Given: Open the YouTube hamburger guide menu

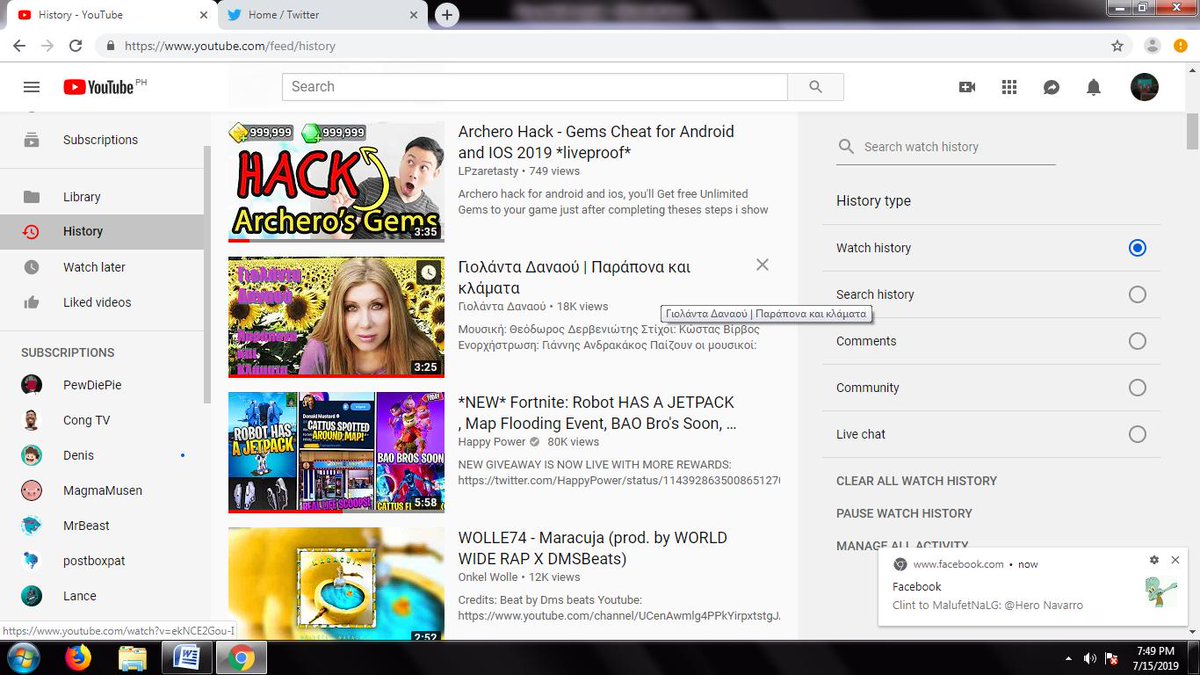Looking at the screenshot, I should [31, 87].
